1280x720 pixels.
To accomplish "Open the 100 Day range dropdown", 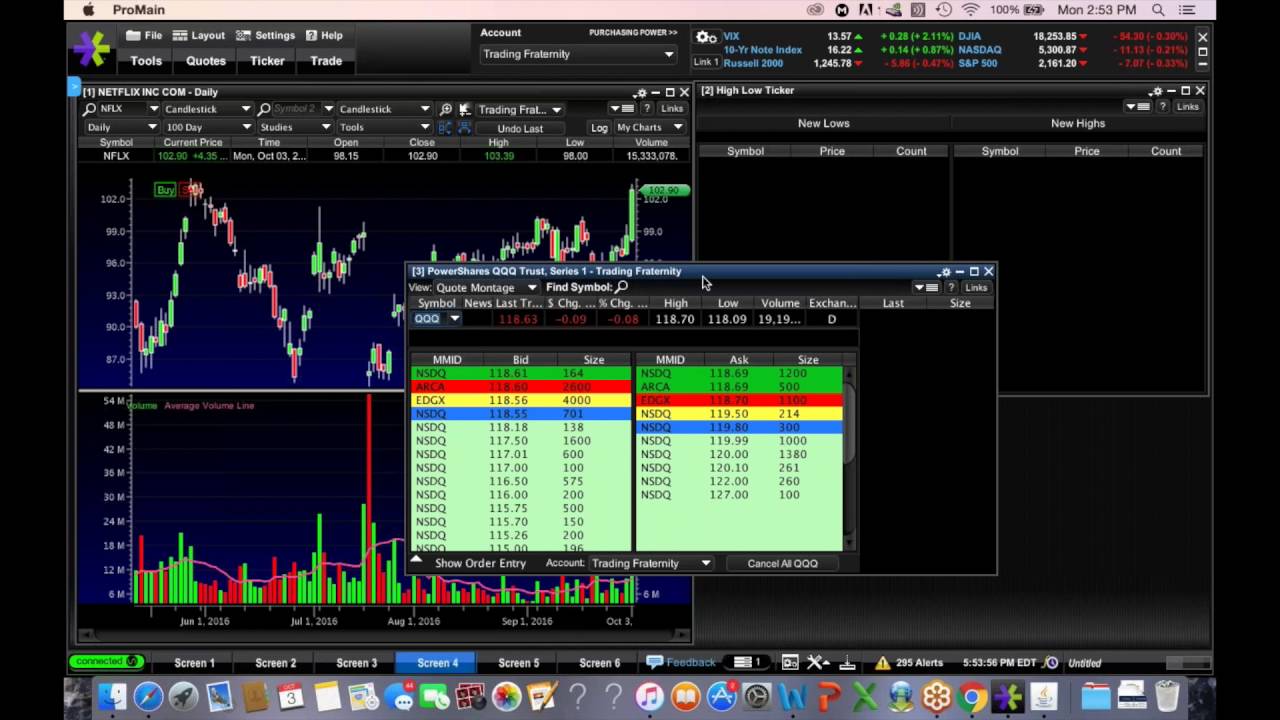I will click(207, 127).
